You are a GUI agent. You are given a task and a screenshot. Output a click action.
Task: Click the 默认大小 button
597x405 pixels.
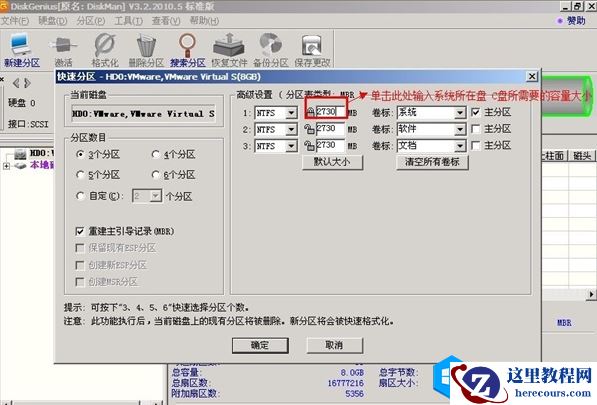(x=332, y=162)
